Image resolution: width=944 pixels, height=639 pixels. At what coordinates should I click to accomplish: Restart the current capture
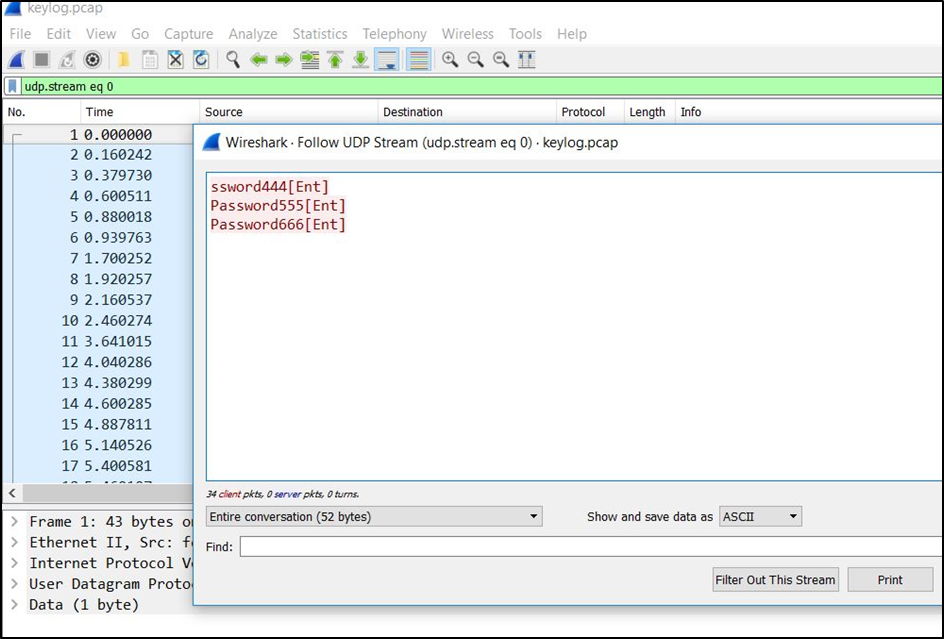tap(67, 60)
